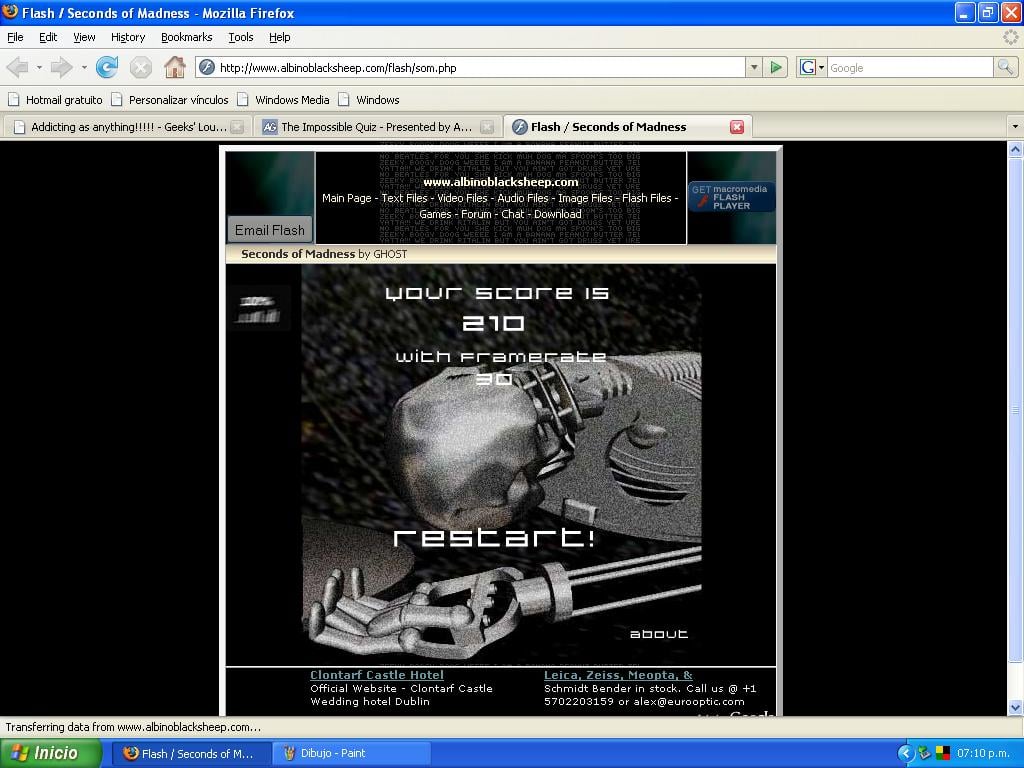
Task: Open the Bookmarks menu
Action: (x=187, y=37)
